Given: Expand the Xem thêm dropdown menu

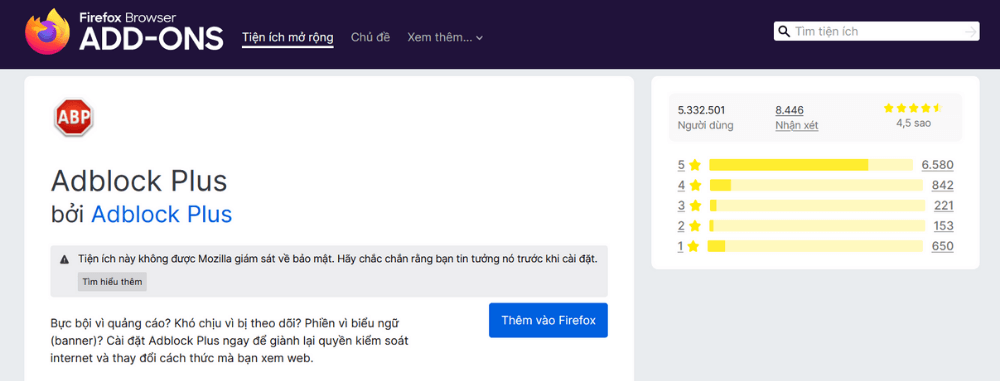Looking at the screenshot, I should coord(445,37).
